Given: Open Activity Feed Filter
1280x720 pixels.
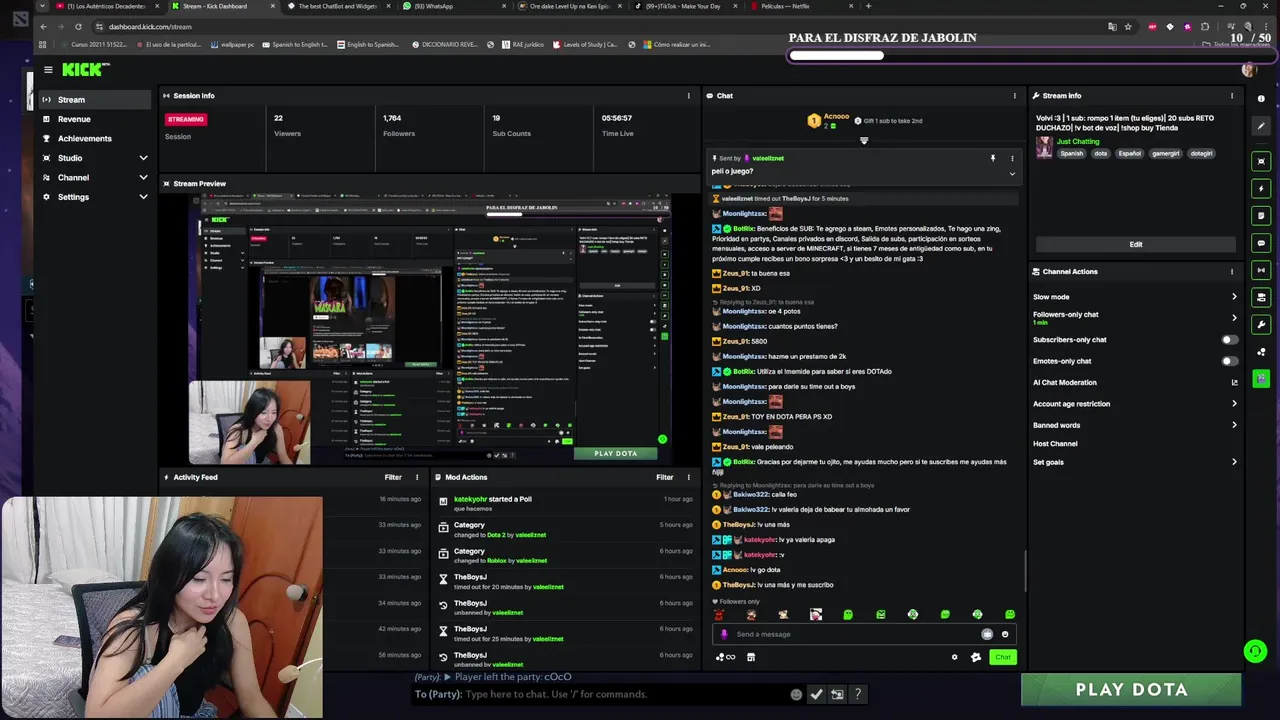Looking at the screenshot, I should (x=393, y=477).
